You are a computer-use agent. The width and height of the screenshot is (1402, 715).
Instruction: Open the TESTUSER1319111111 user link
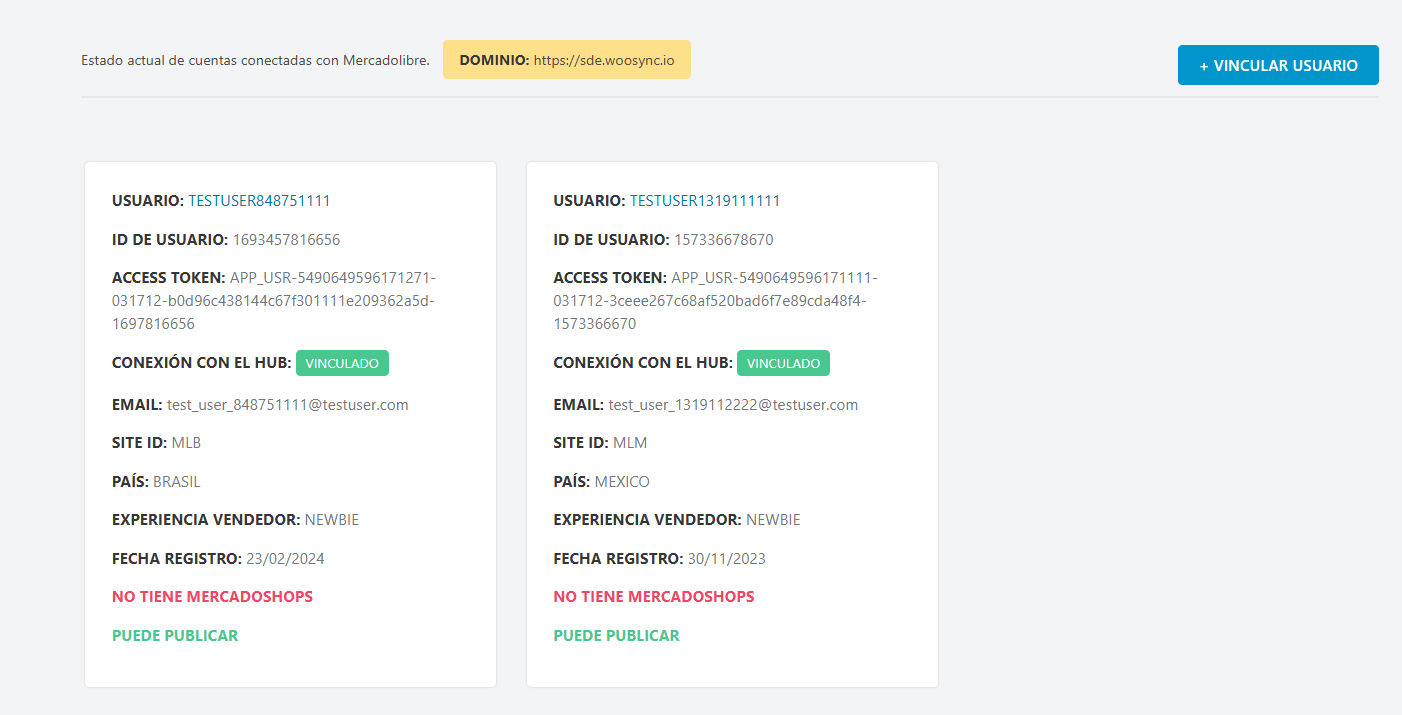click(x=705, y=201)
